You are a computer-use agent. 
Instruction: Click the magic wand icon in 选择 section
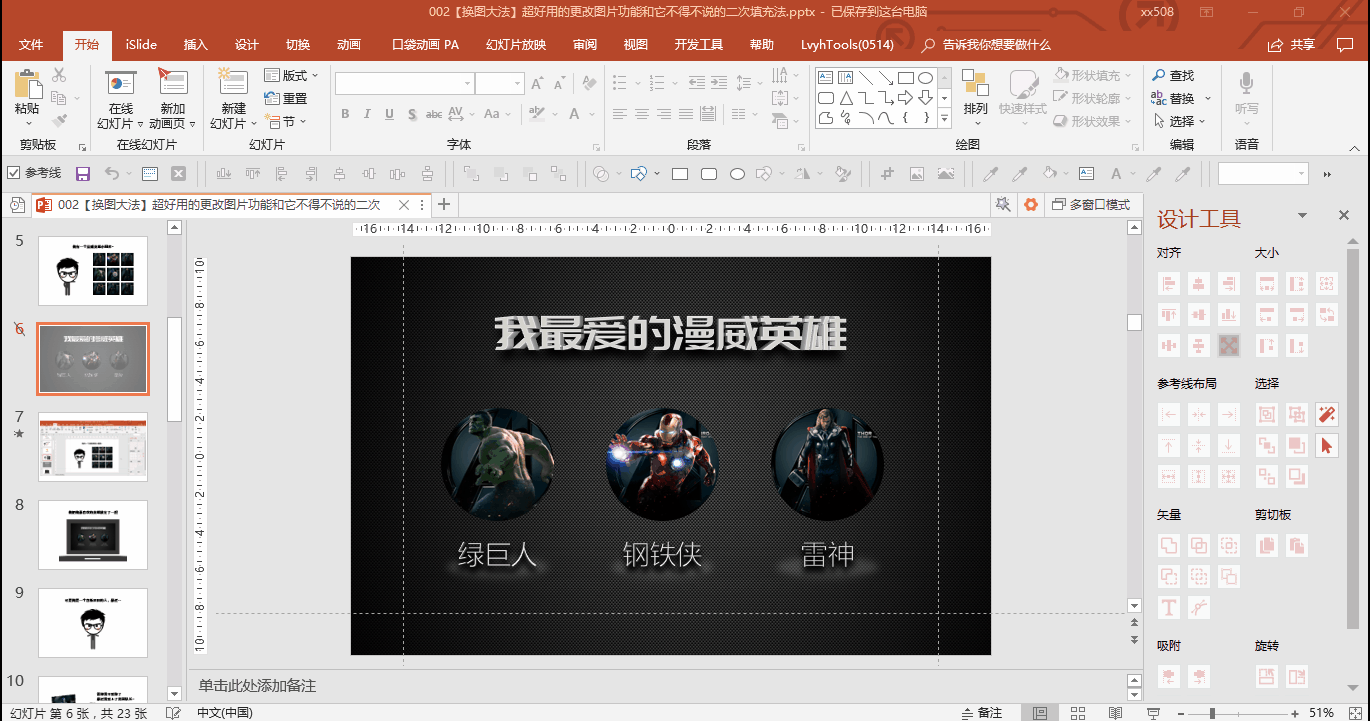point(1327,414)
